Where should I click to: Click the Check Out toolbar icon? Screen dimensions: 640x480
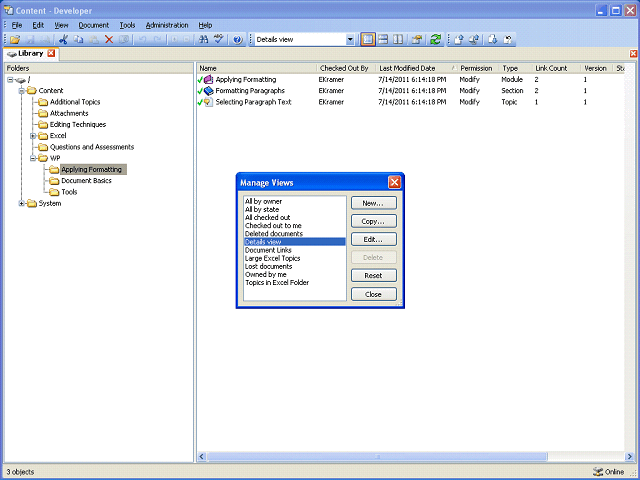pyautogui.click(x=493, y=40)
